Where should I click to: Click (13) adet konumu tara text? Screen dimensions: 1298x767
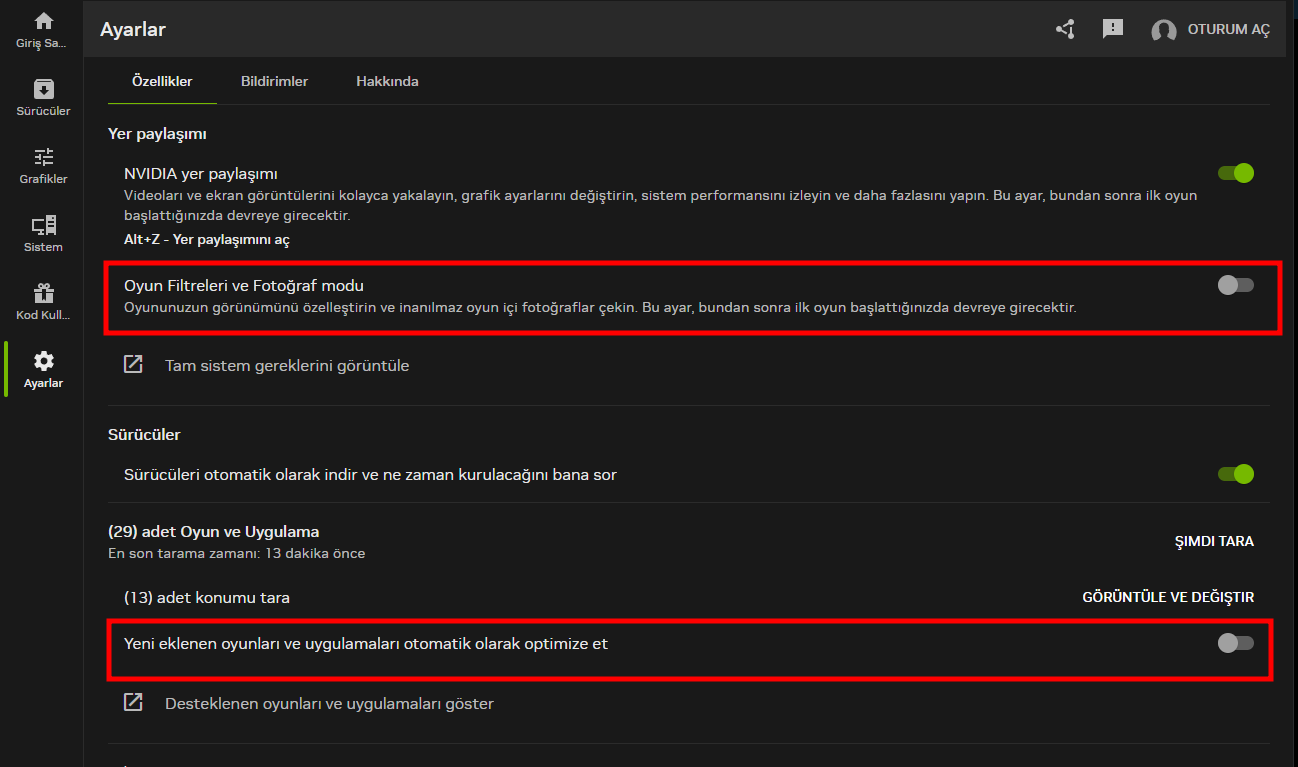[207, 598]
